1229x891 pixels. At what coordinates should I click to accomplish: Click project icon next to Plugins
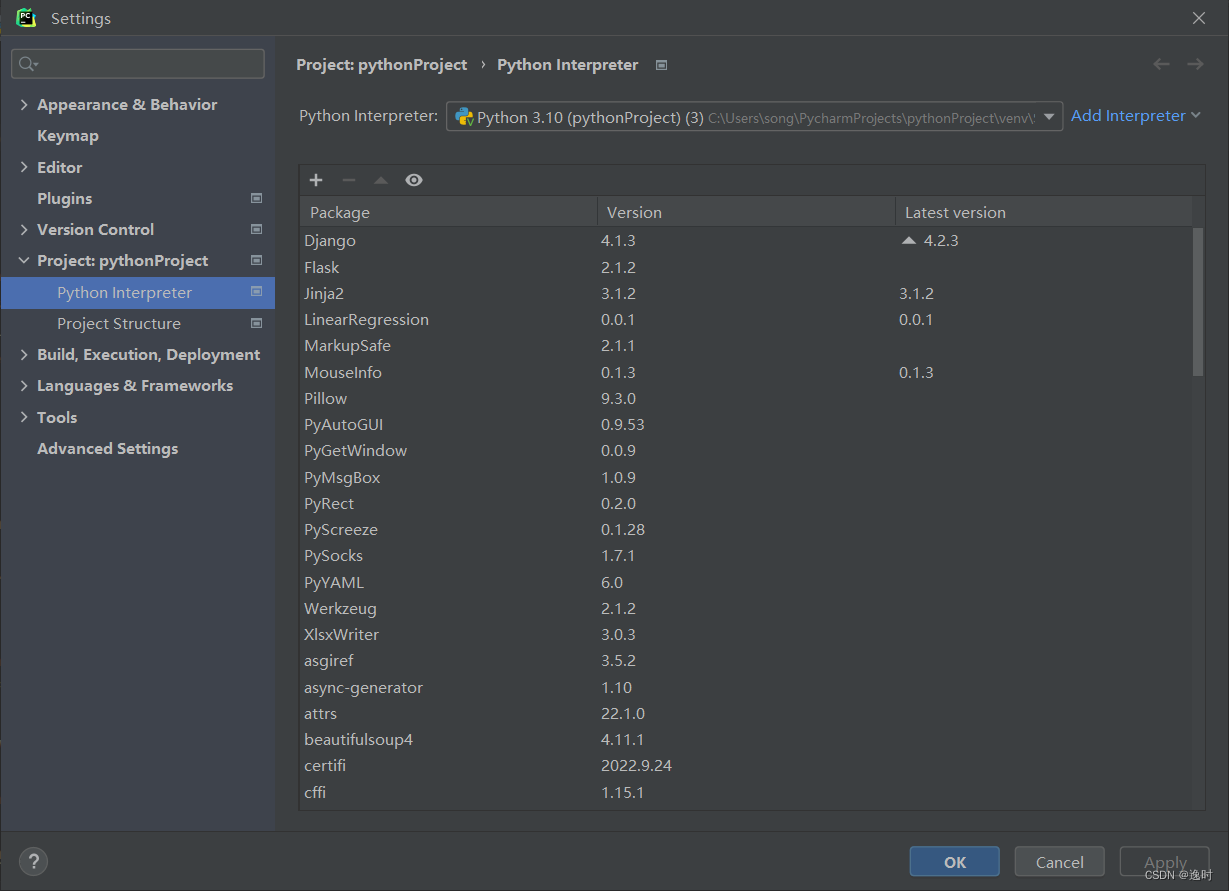[x=256, y=198]
